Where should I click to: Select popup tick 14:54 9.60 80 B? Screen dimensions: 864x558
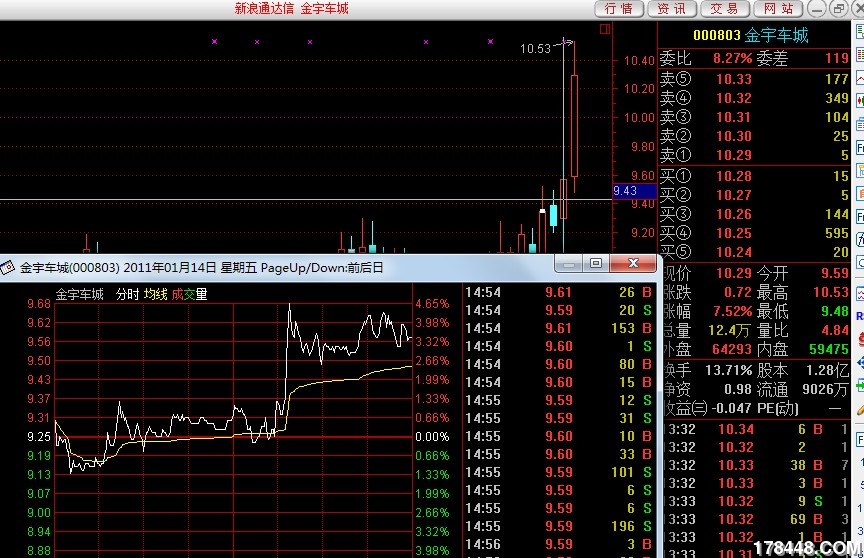[x=559, y=364]
